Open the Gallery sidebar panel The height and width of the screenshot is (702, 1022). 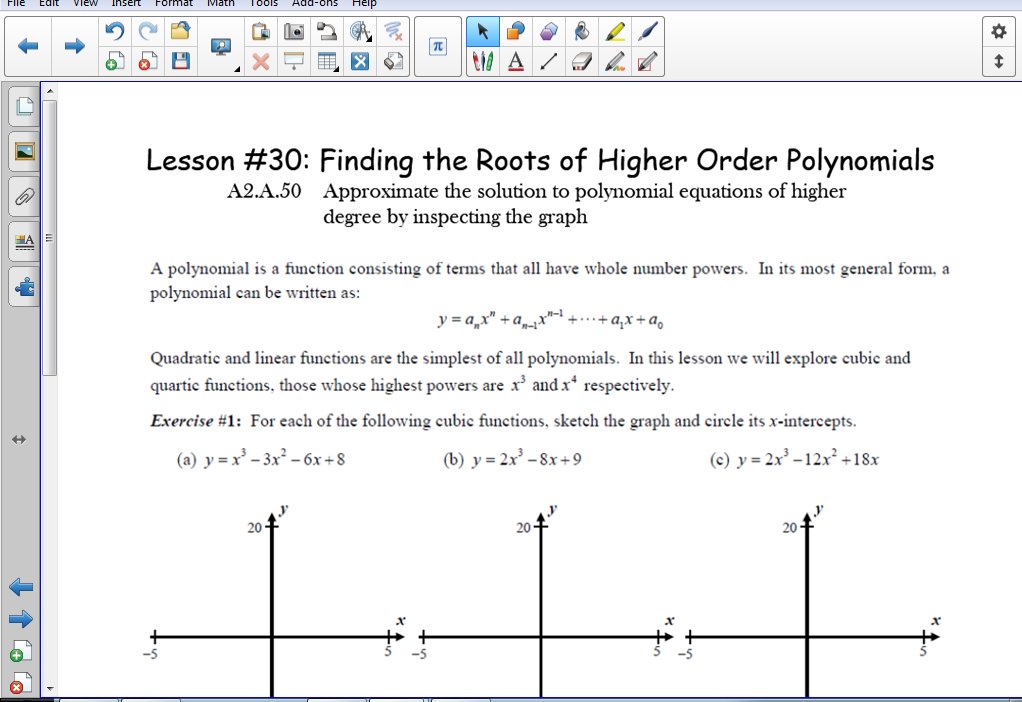21,152
